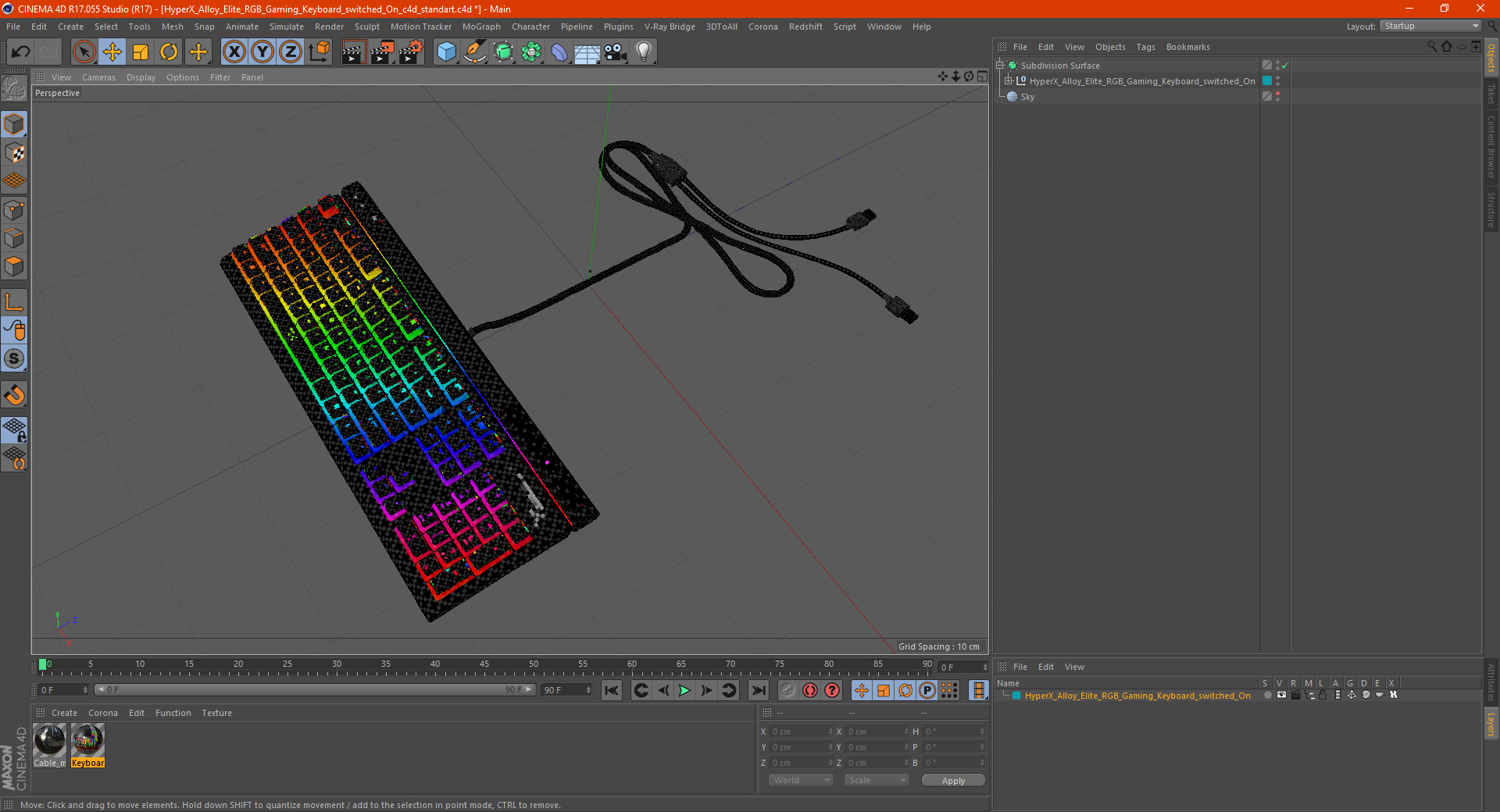
Task: Expand HyperX_Alloy_Elite keyboard object node
Action: [1009, 80]
